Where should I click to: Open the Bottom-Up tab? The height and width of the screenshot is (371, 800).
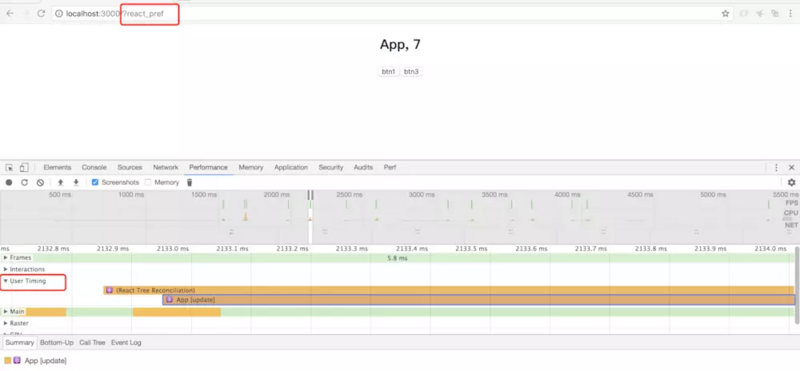57,342
